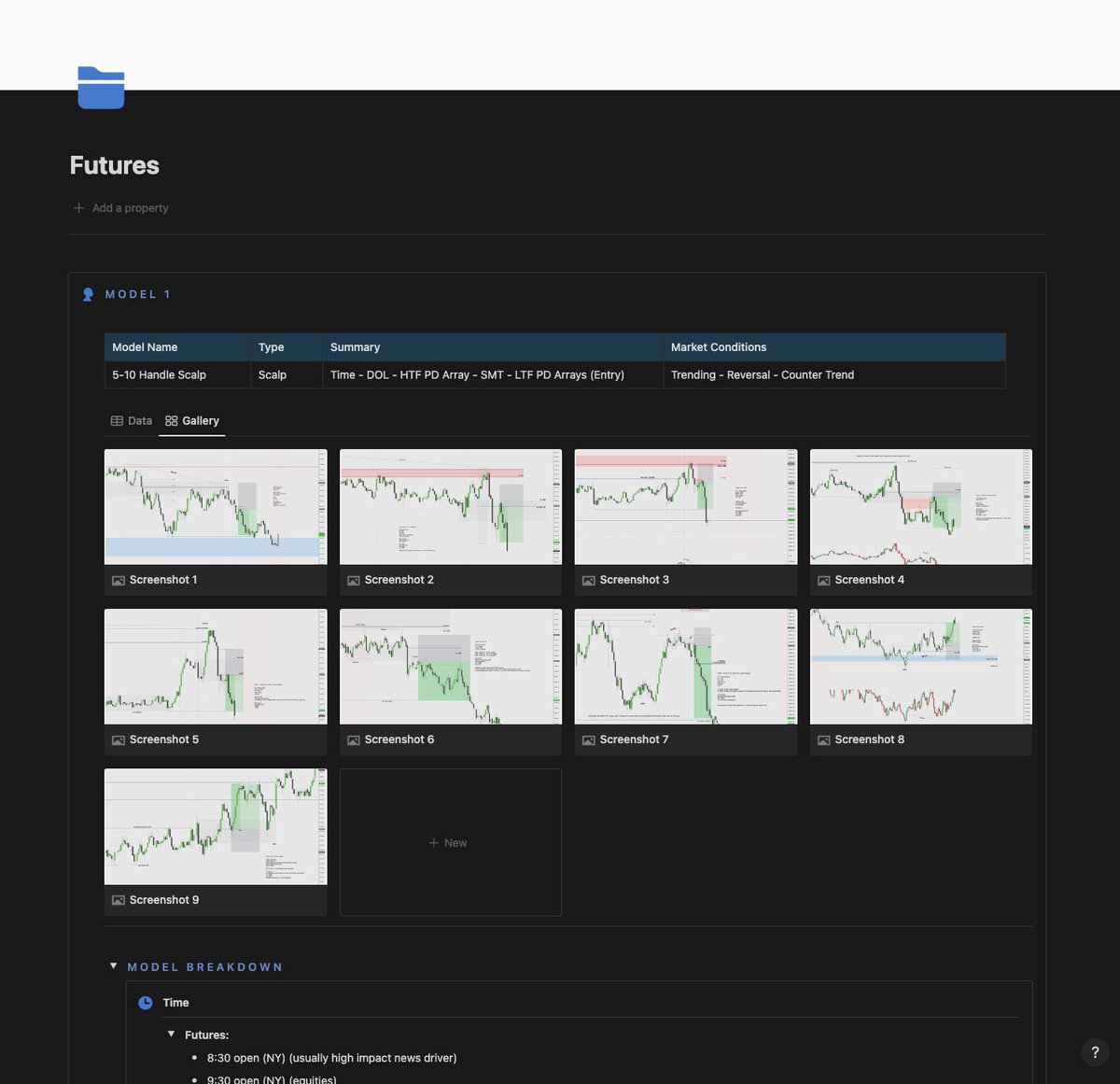Image resolution: width=1120 pixels, height=1084 pixels.
Task: Click the plus icon beside Add a property
Action: [x=79, y=208]
